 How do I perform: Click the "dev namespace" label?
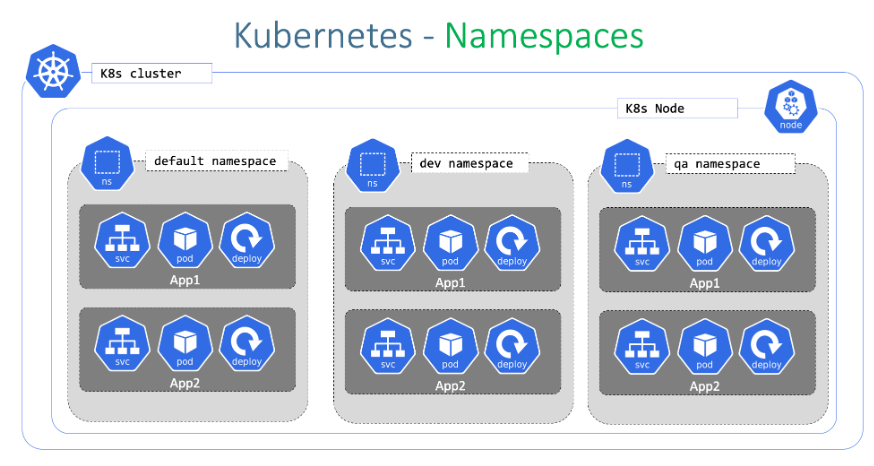469,163
